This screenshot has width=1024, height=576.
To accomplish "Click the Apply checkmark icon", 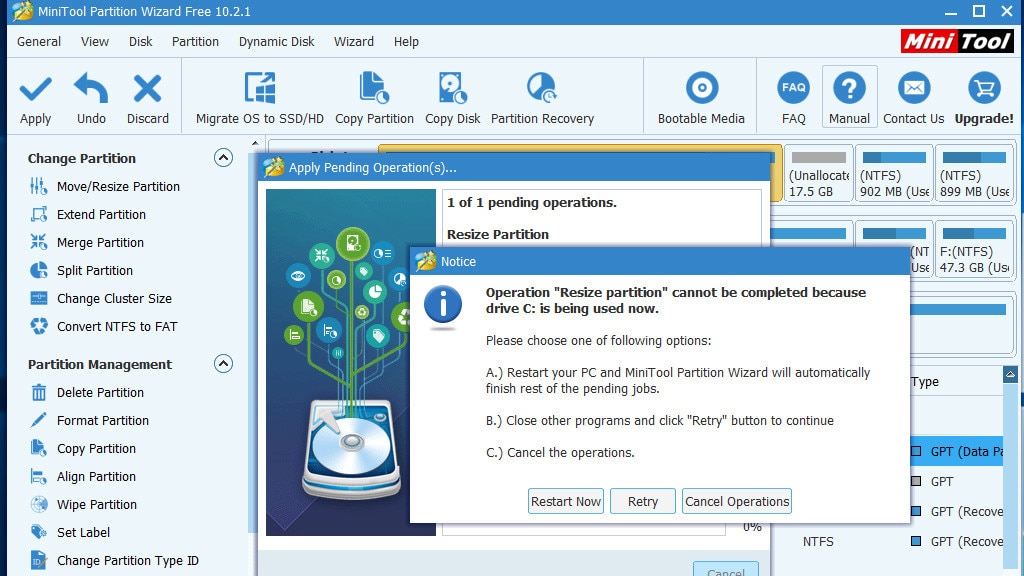I will click(x=35, y=89).
